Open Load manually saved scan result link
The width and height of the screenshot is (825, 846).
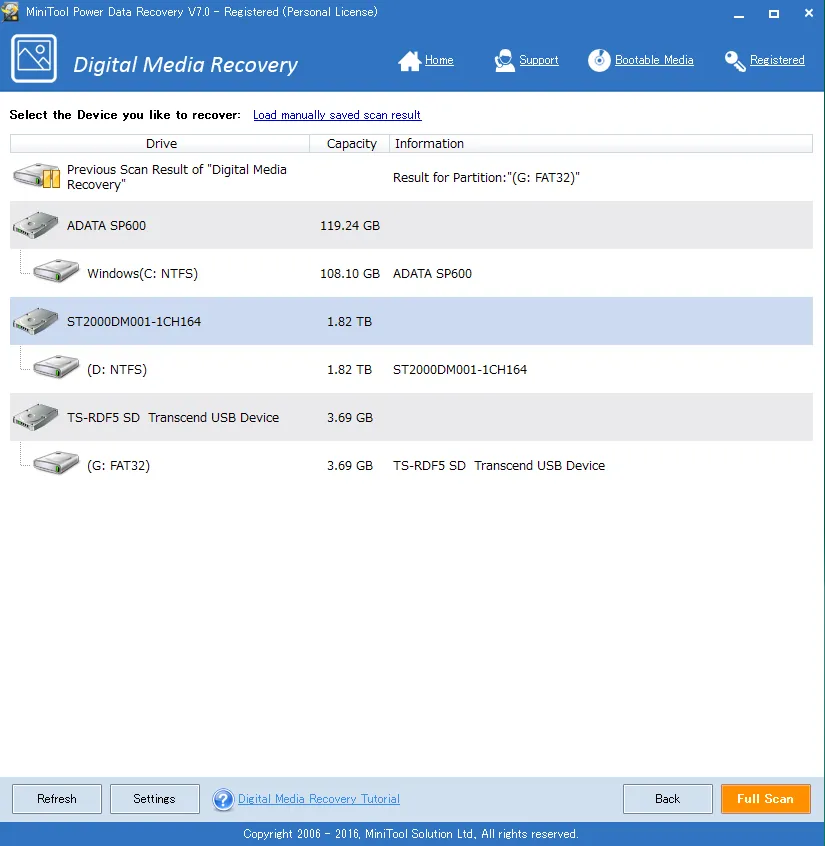click(x=337, y=115)
